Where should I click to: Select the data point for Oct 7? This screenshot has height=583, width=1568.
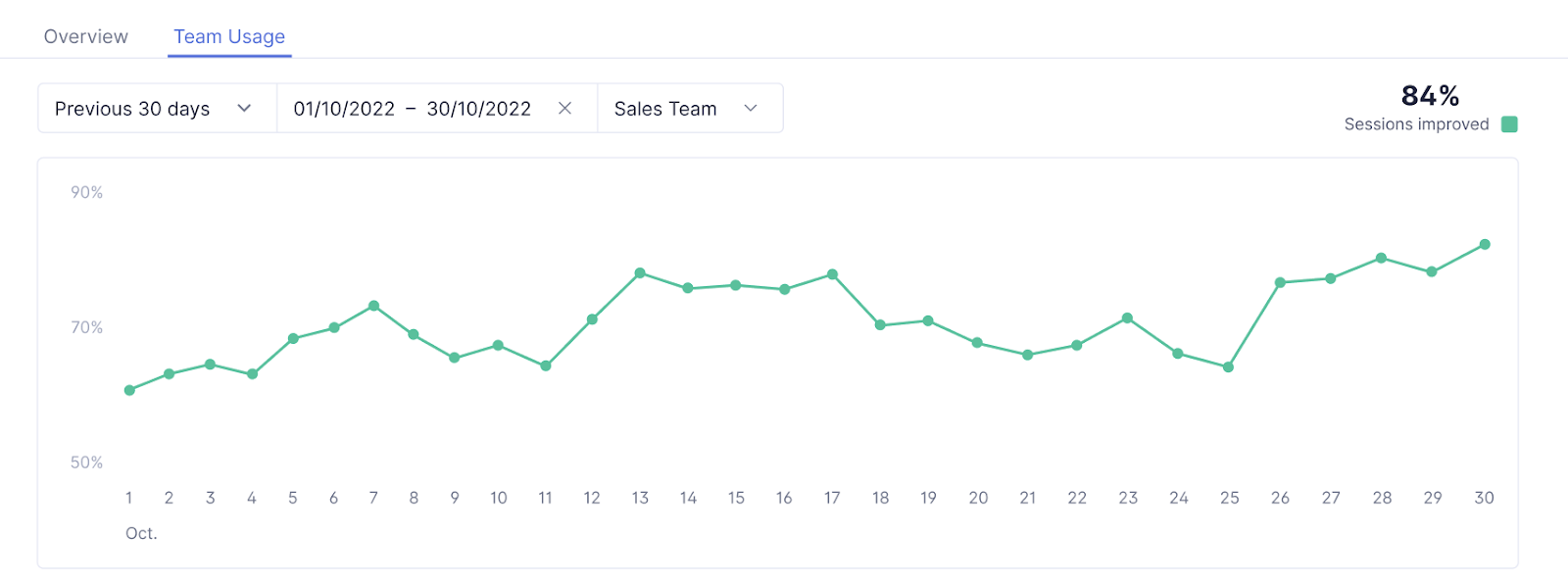pyautogui.click(x=373, y=306)
